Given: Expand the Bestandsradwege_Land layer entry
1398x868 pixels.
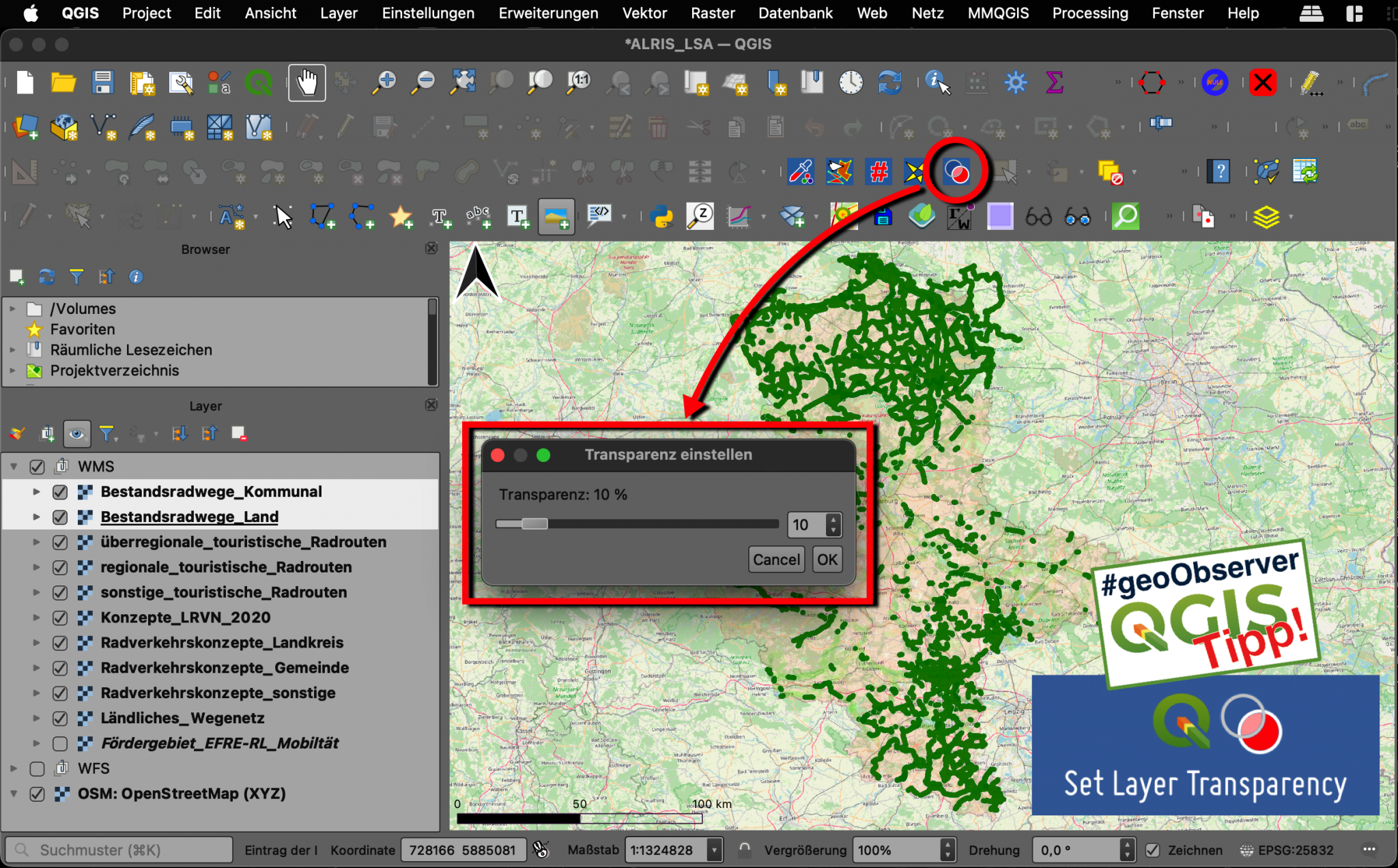Looking at the screenshot, I should 36,517.
